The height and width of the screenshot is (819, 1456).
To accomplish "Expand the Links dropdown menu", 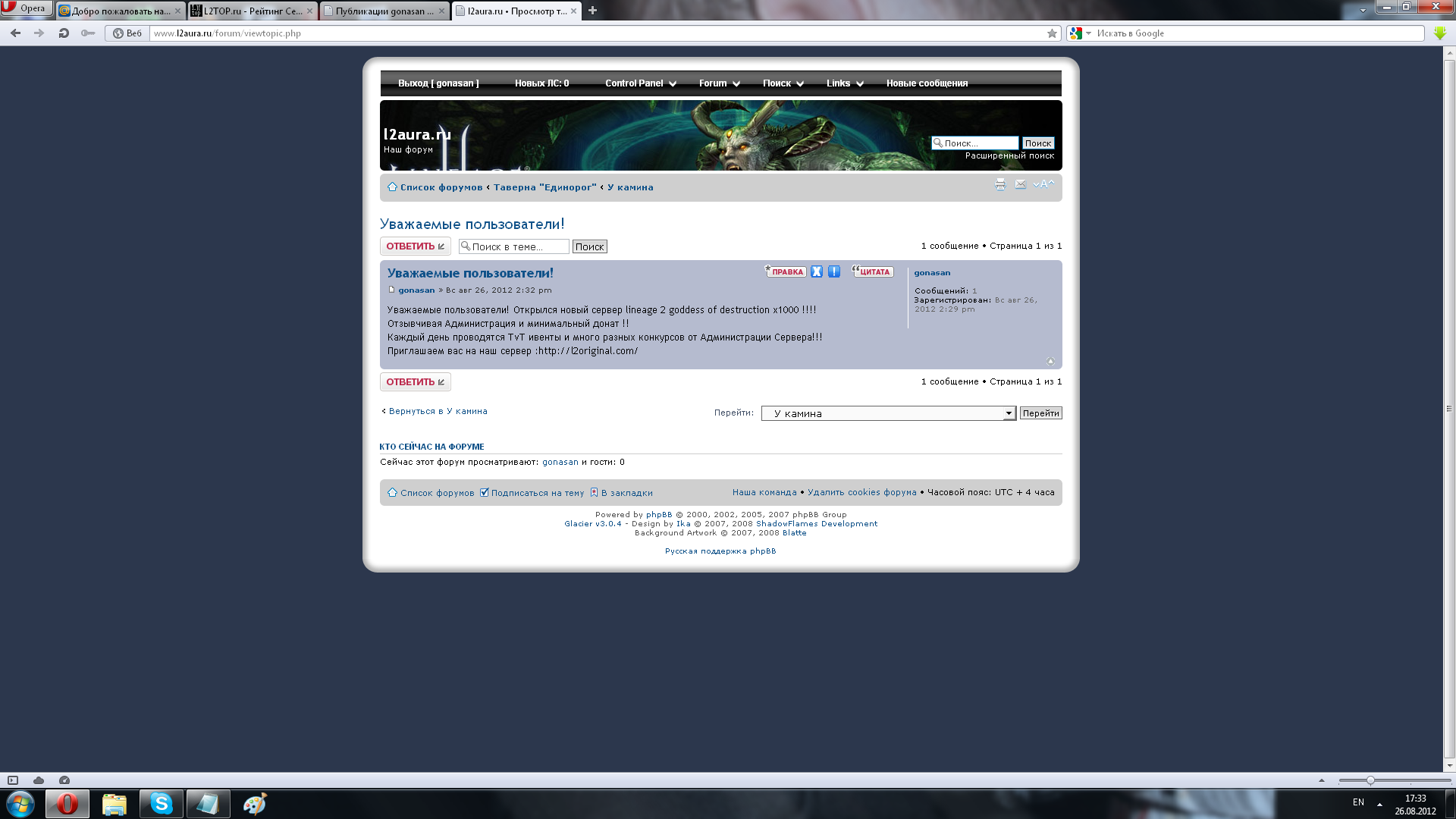I will 845,83.
